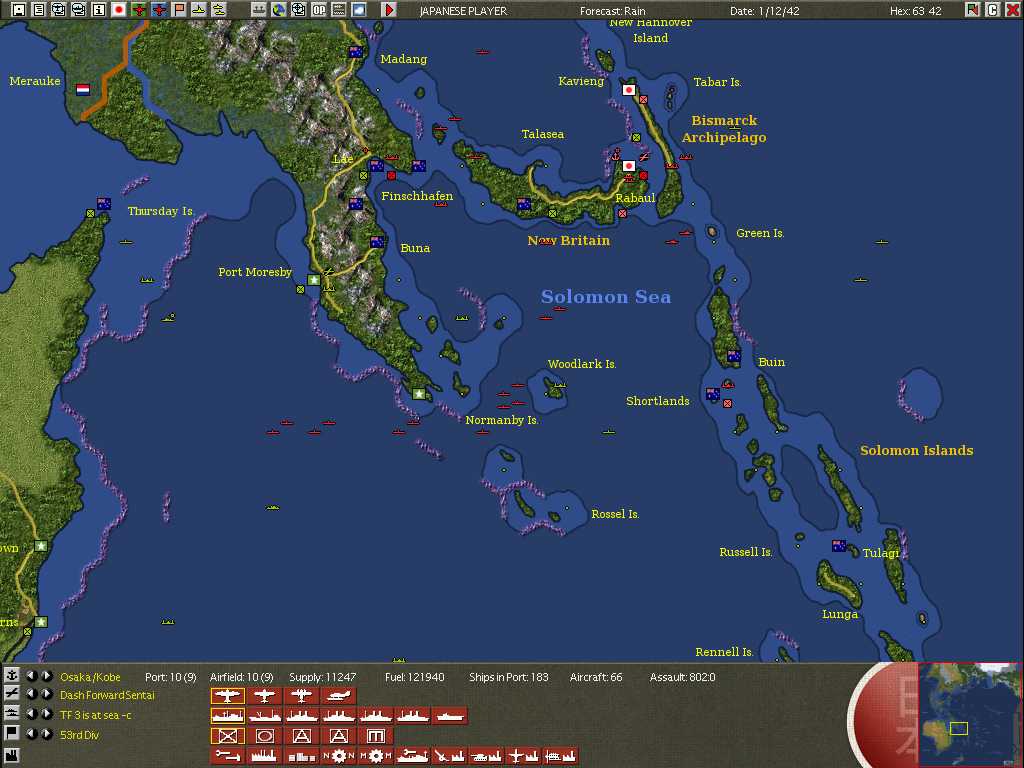Image resolution: width=1024 pixels, height=768 pixels.
Task: Click the Japanese flag toolbar icon
Action: pos(119,10)
